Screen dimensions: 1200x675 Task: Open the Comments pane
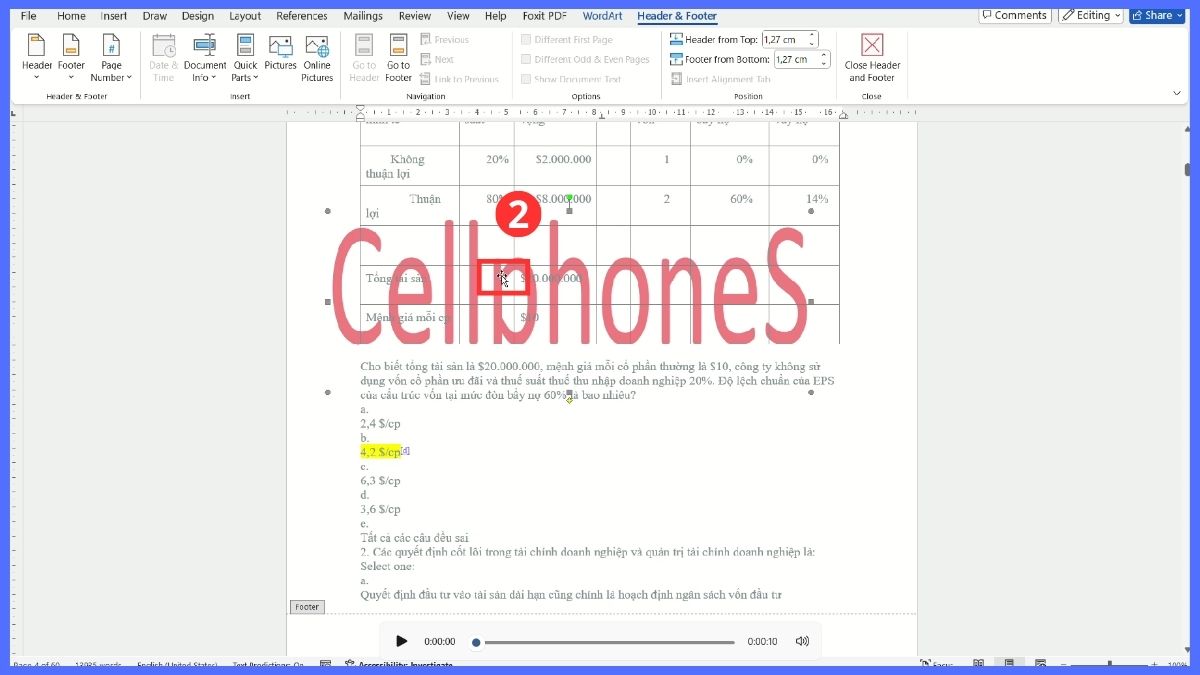pos(1015,15)
